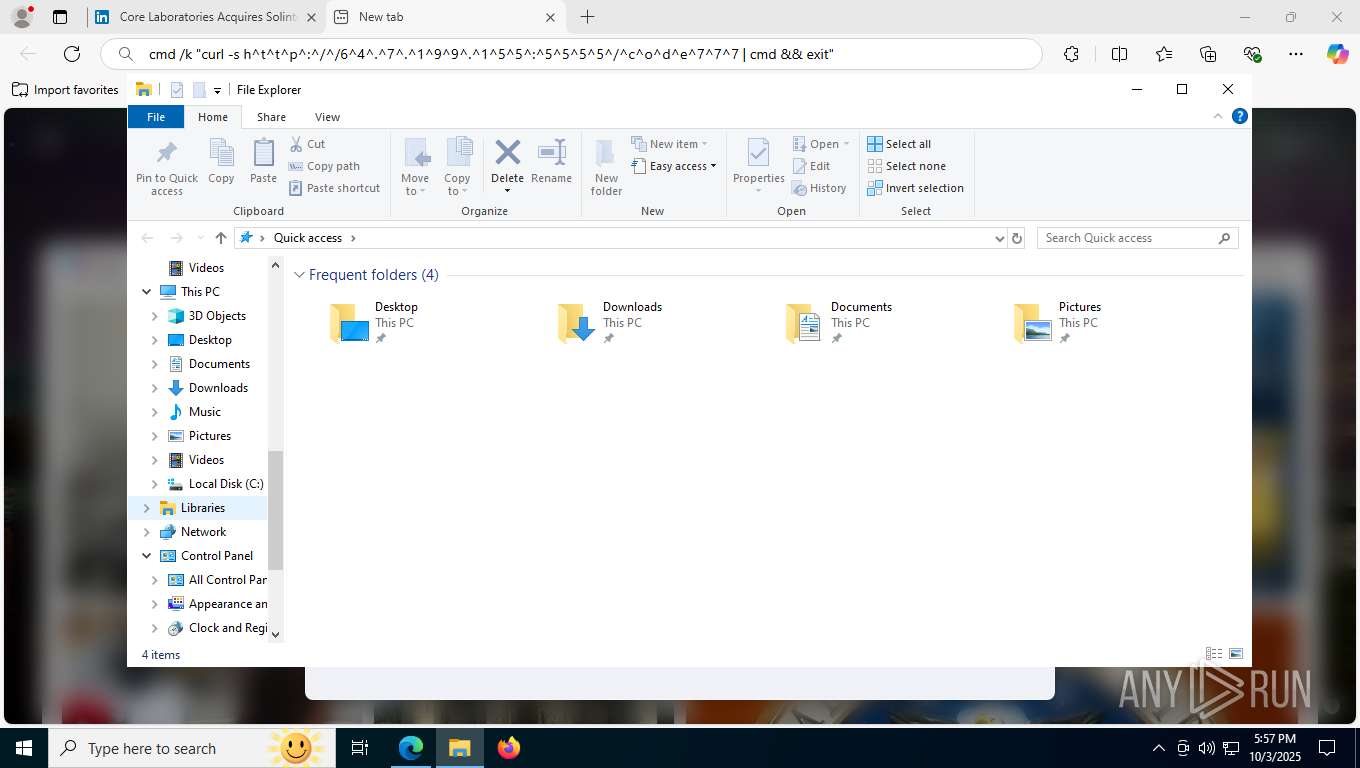Open Edge Extensions icon
This screenshot has height=768, width=1360.
pyautogui.click(x=1071, y=54)
